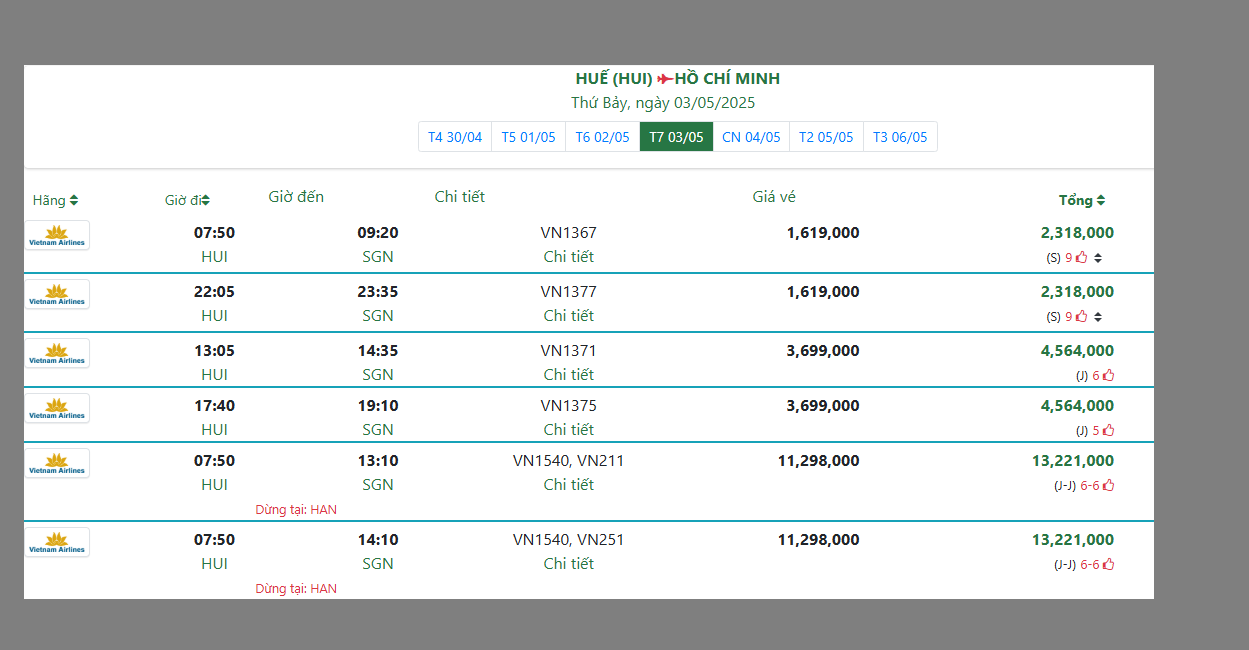Sort flights by Hãng column arrows

click(74, 201)
